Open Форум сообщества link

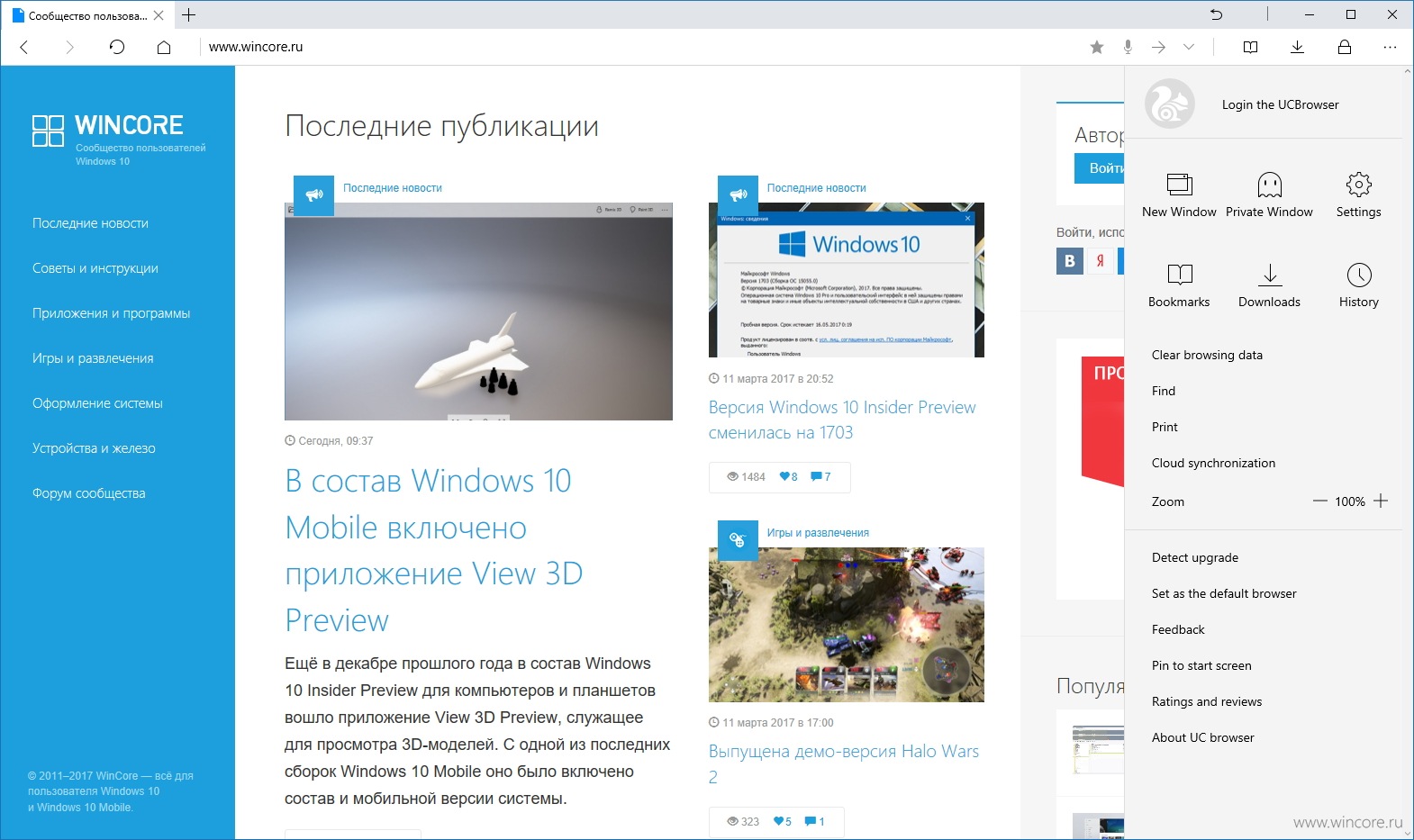pyautogui.click(x=88, y=493)
